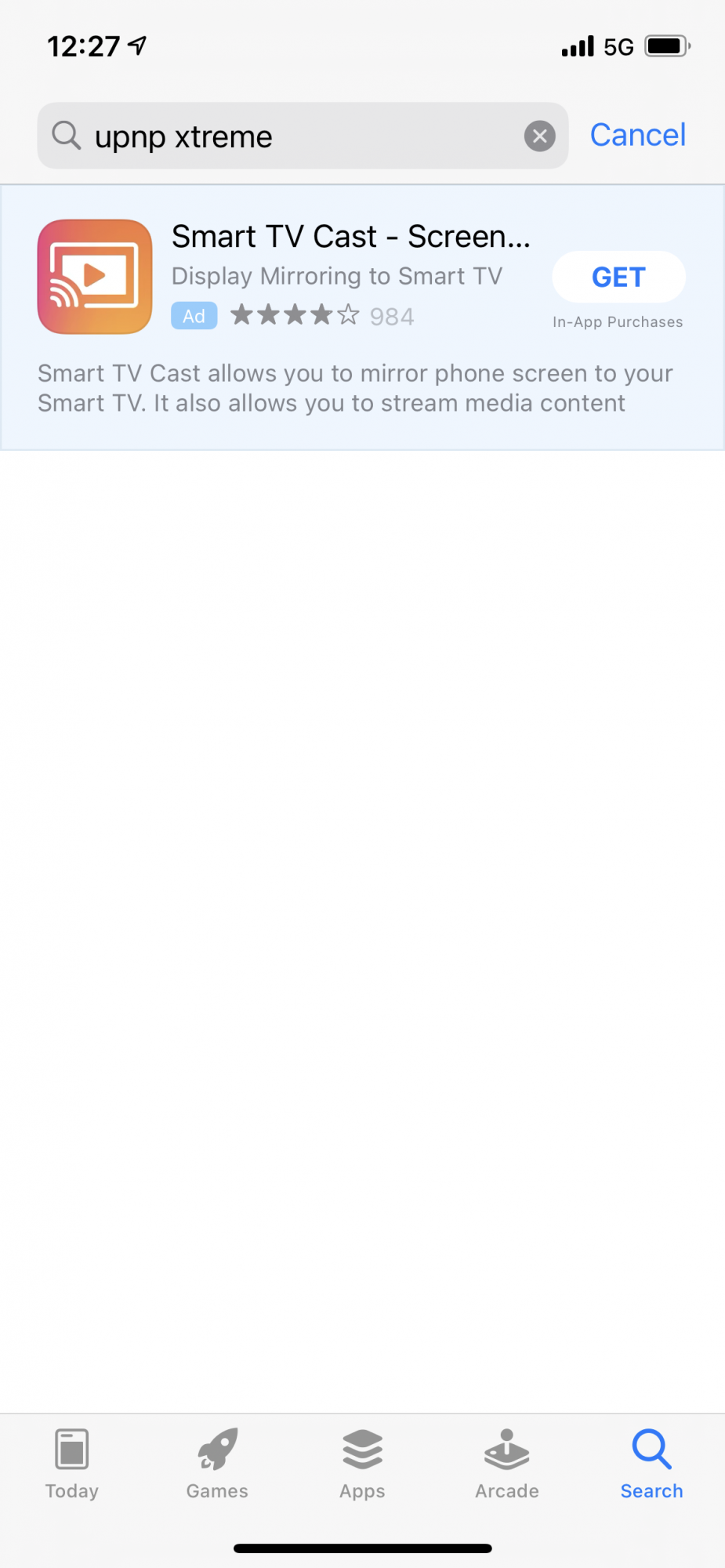The height and width of the screenshot is (1568, 725).
Task: Tap the blue Ad badge
Action: [x=194, y=316]
